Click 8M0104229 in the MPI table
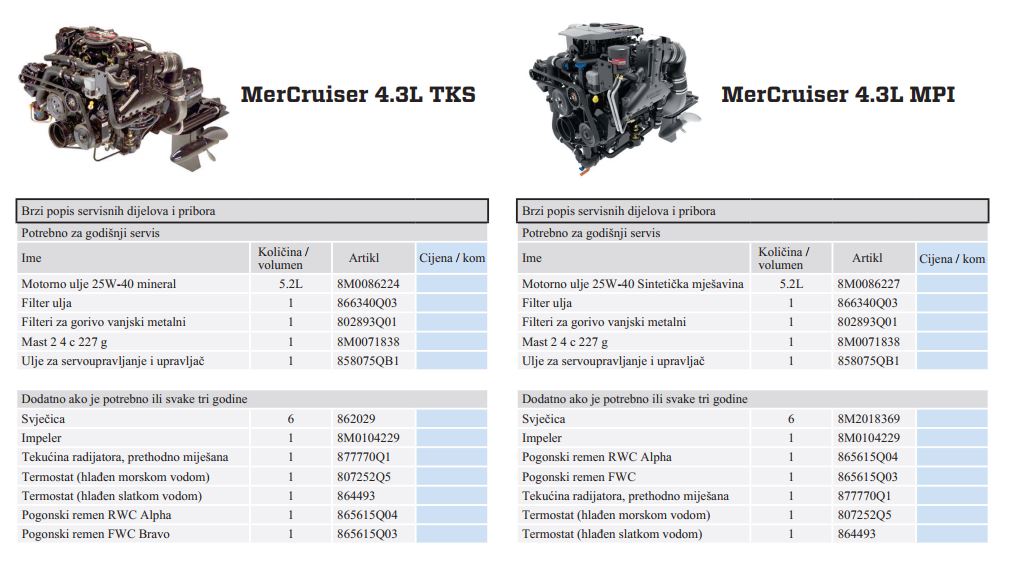1015x579 pixels. coord(868,438)
